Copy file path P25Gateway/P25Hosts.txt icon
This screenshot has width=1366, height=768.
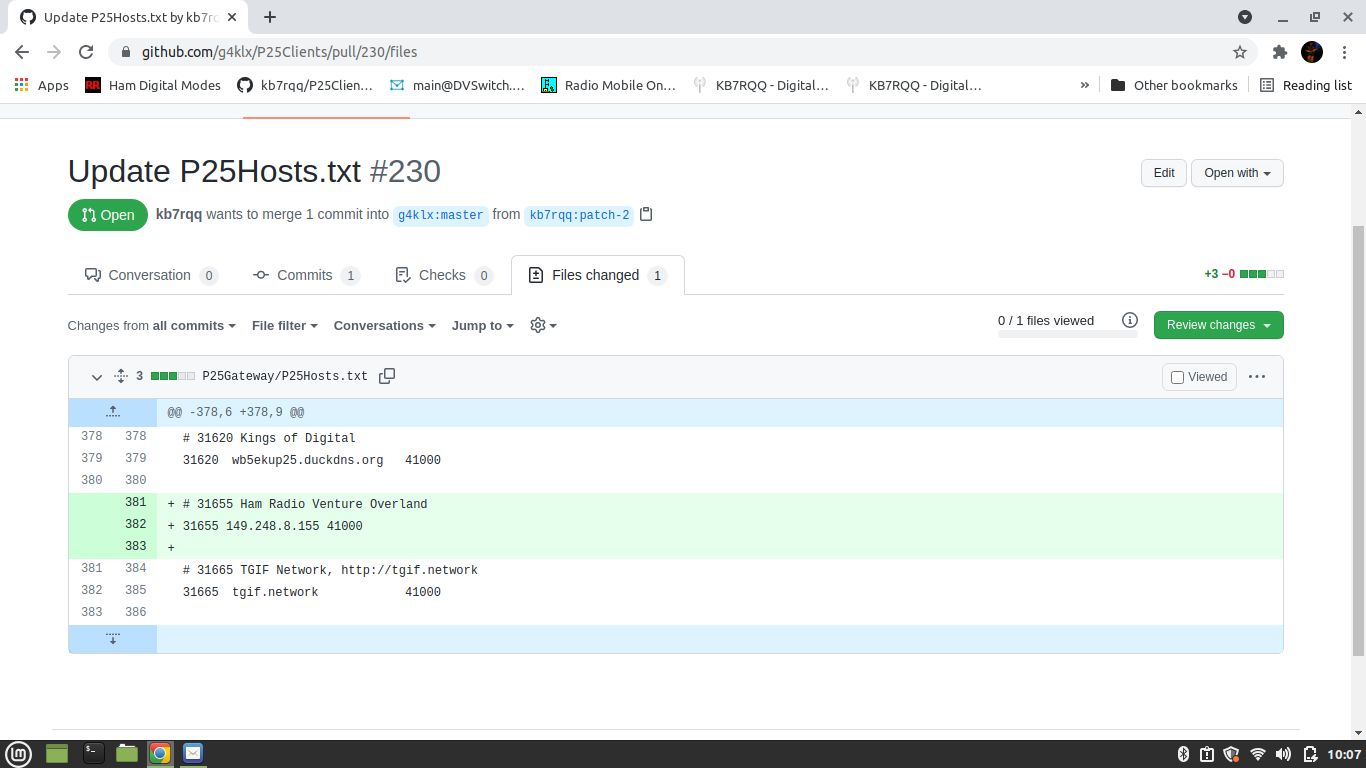tap(387, 376)
